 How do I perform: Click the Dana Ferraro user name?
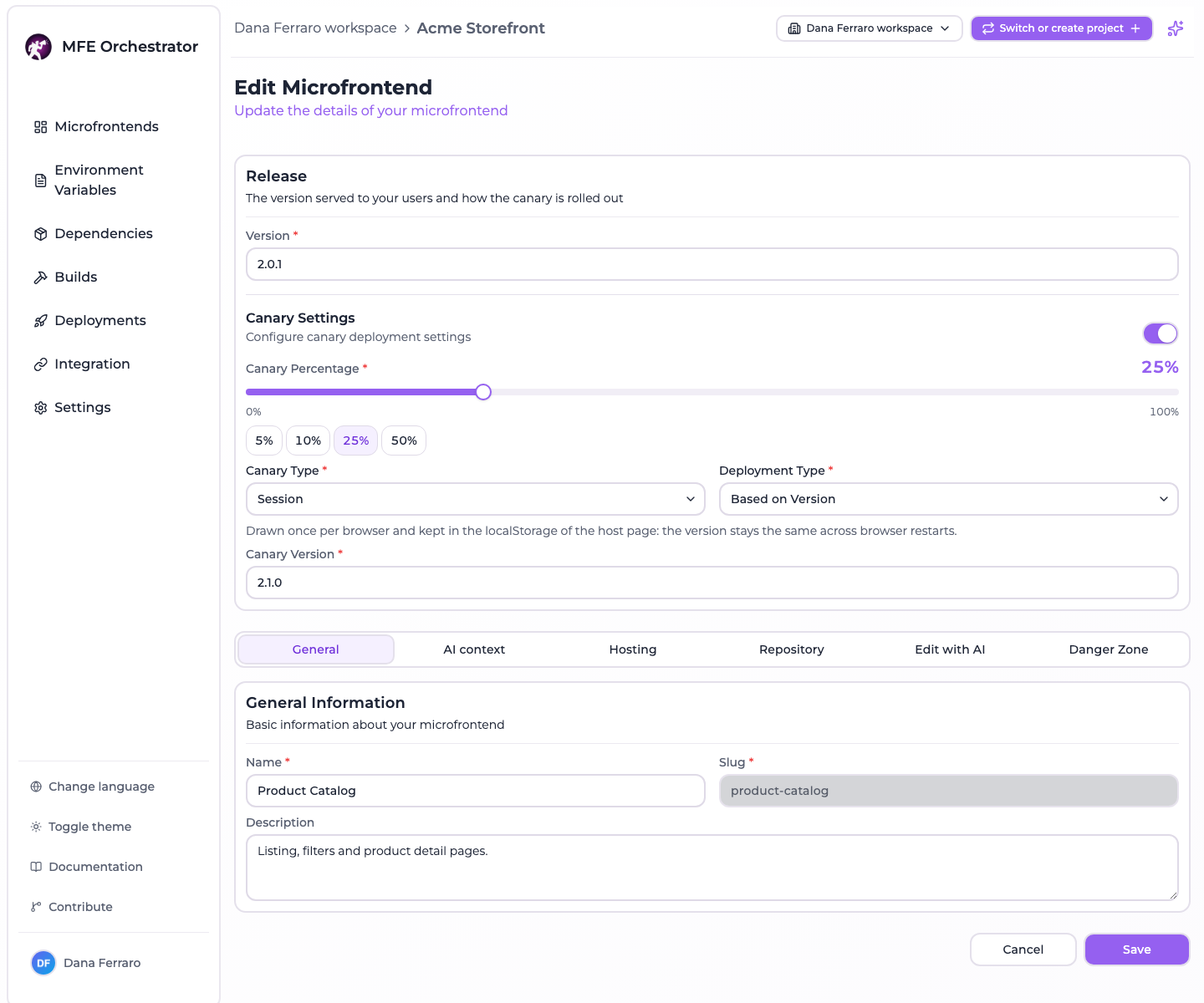[x=102, y=963]
